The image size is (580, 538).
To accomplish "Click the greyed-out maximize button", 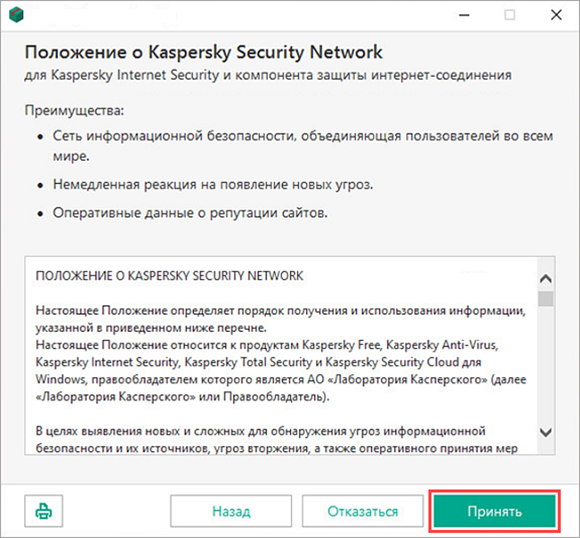I will [x=510, y=15].
